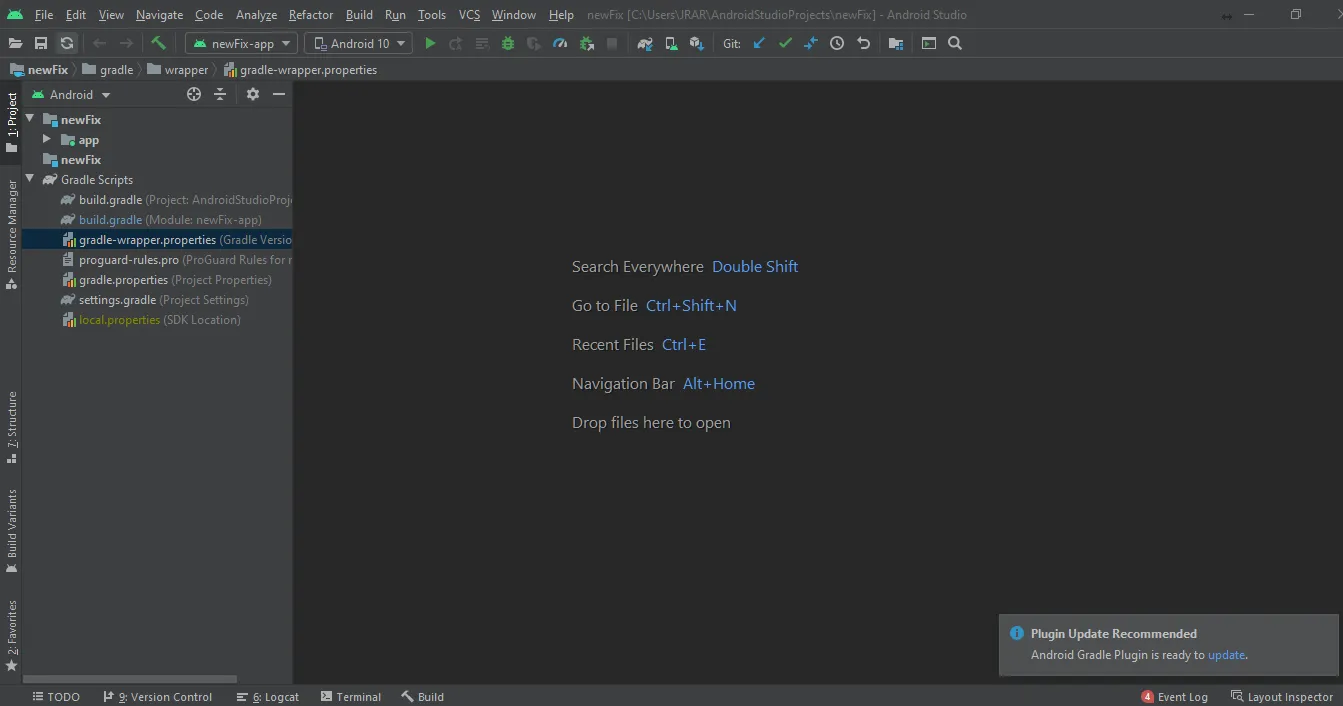
Task: Click the Search Everywhere magnifier icon
Action: [x=955, y=43]
